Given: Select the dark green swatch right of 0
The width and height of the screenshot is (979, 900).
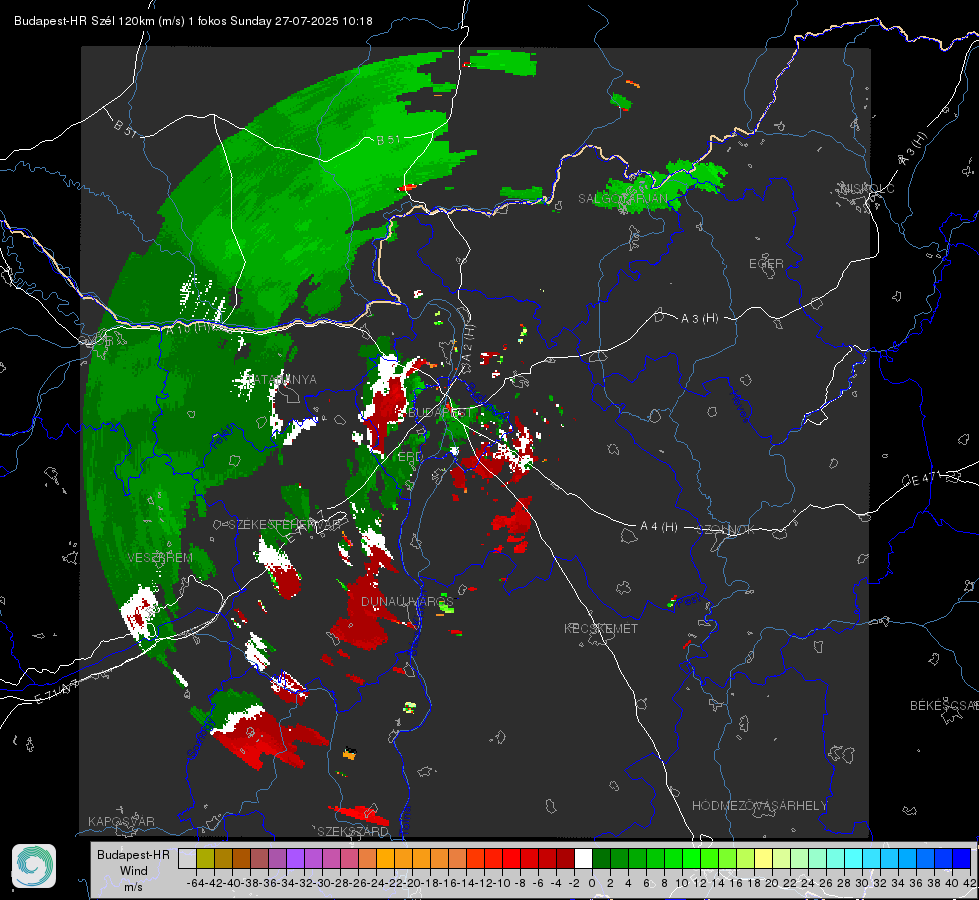Looking at the screenshot, I should (601, 858).
